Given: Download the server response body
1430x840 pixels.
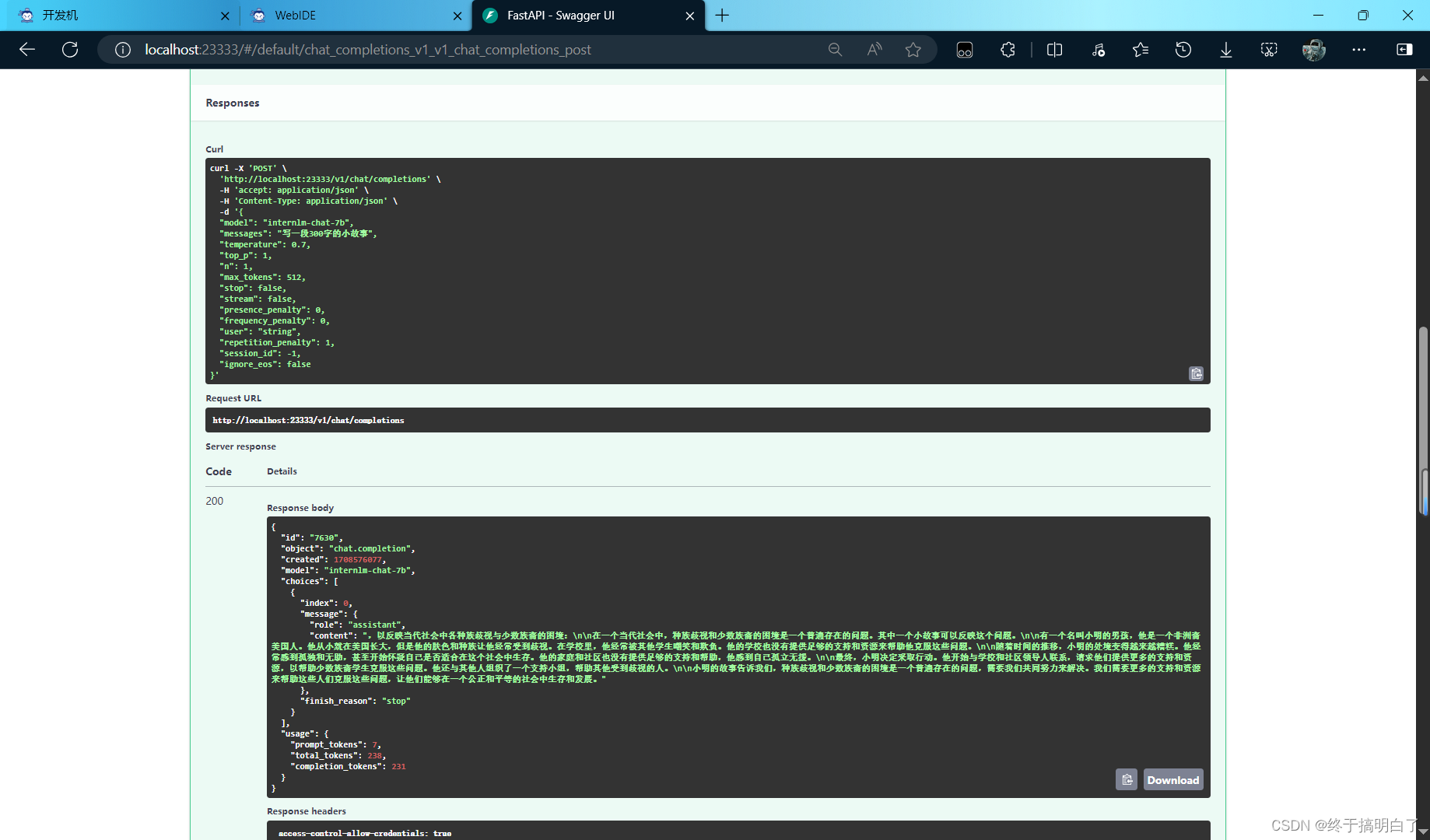Looking at the screenshot, I should 1172,779.
